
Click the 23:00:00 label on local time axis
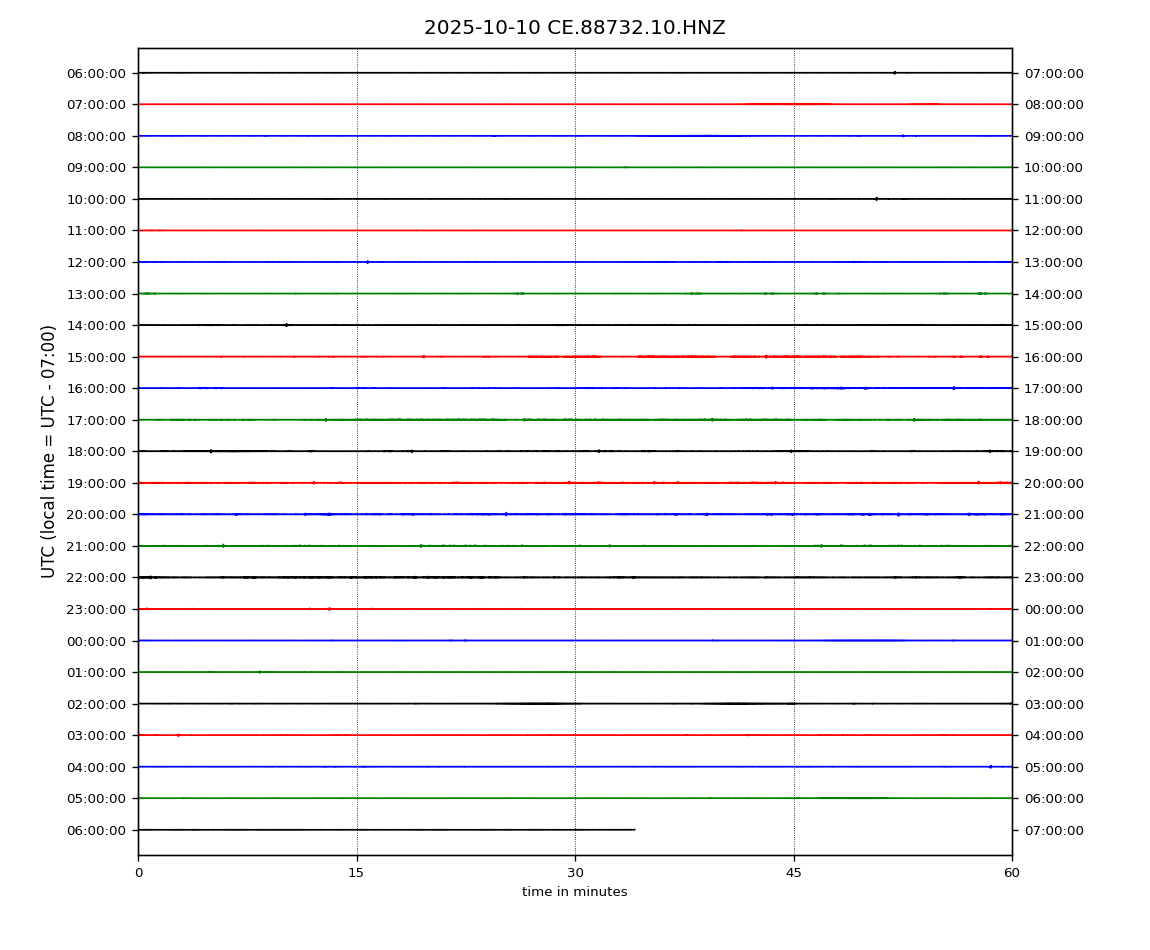point(1053,578)
